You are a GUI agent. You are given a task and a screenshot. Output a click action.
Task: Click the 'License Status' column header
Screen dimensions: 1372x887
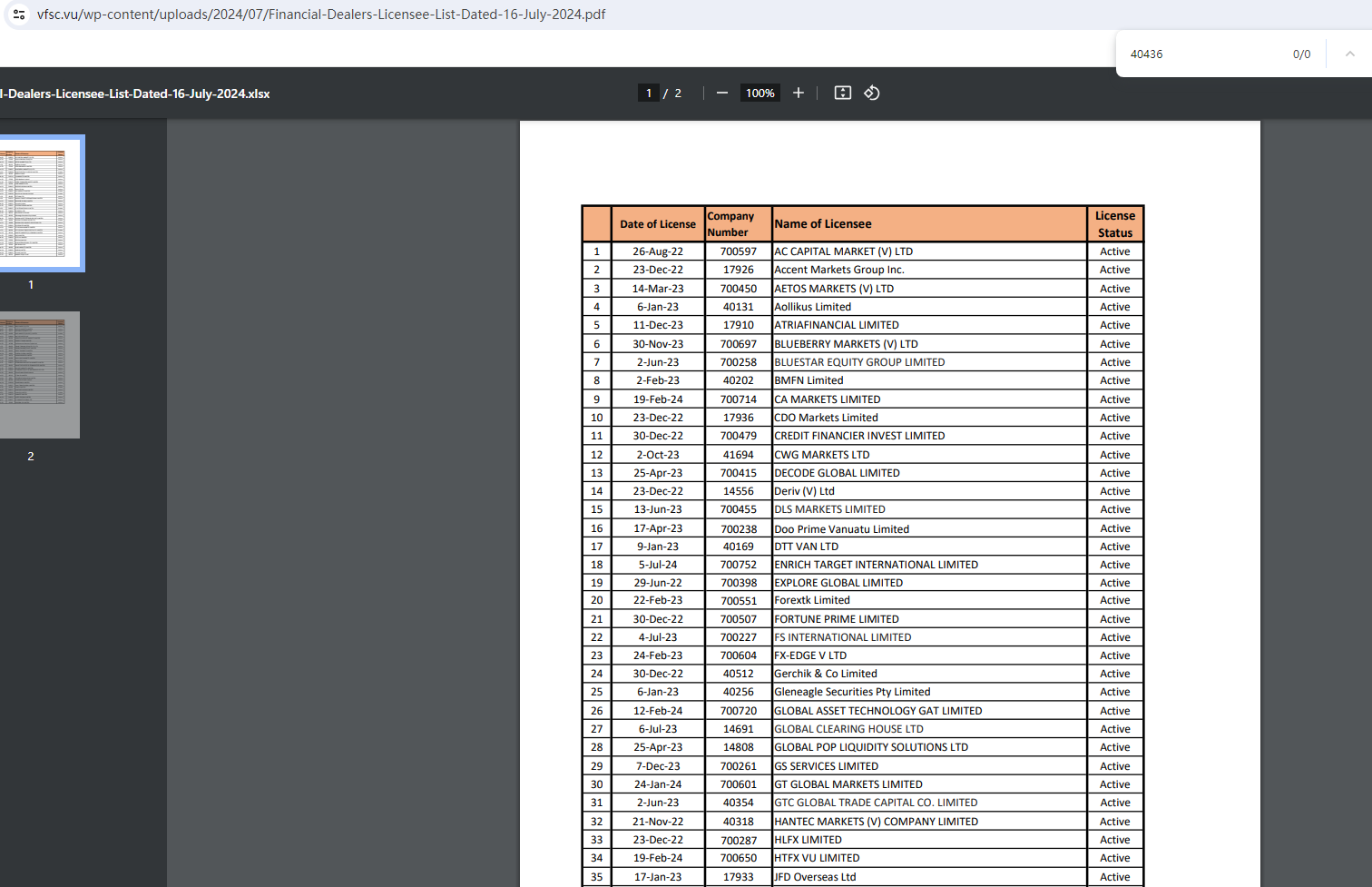point(1114,223)
